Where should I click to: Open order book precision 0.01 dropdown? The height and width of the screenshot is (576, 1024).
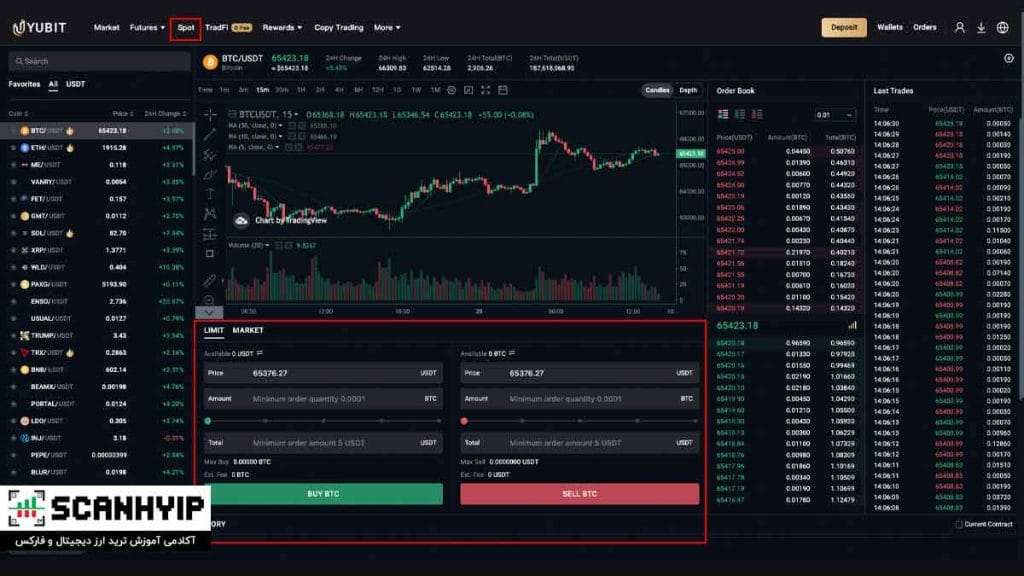tap(834, 115)
